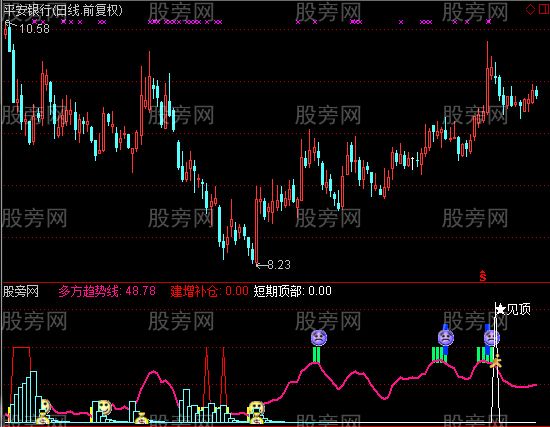This screenshot has width=550, height=427.
Task: Click the rightmost yellow smiley face icon
Action: (x=256, y=408)
